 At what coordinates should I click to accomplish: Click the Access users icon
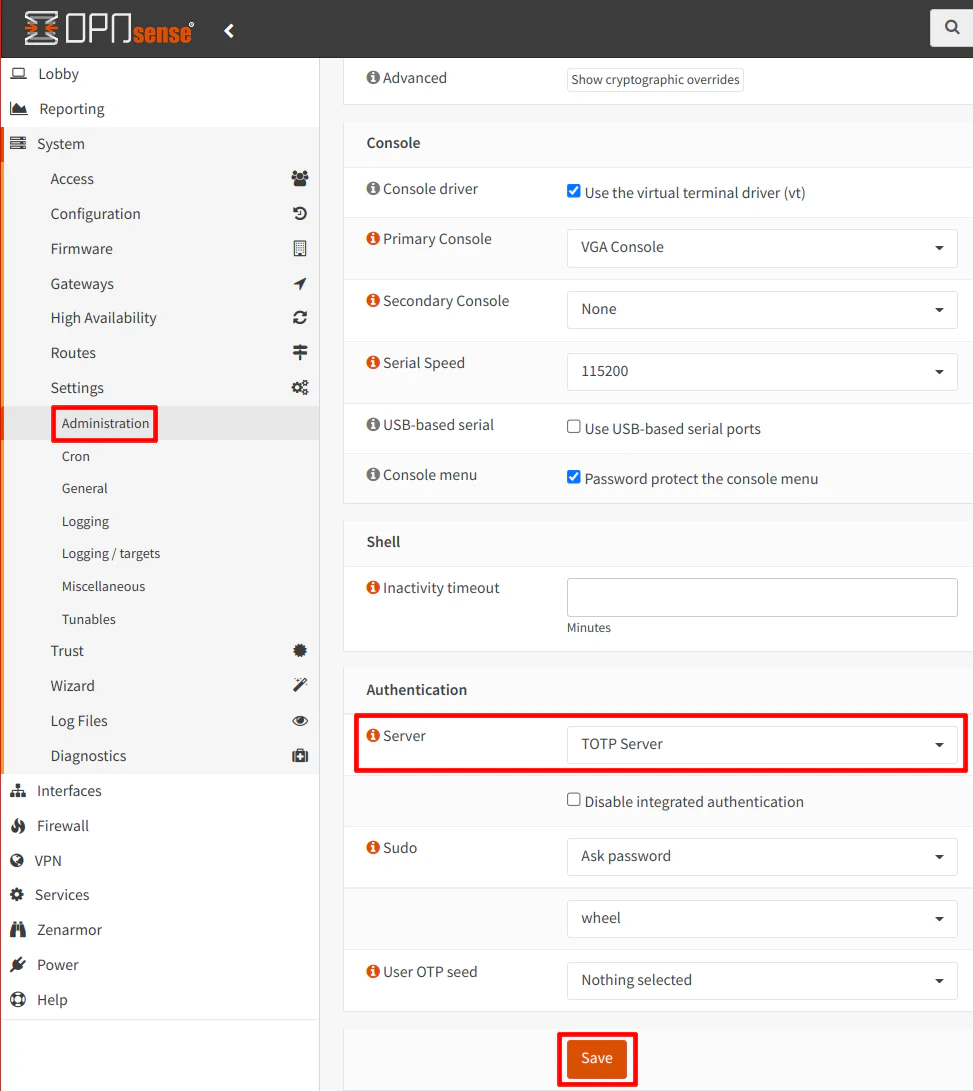tap(300, 178)
